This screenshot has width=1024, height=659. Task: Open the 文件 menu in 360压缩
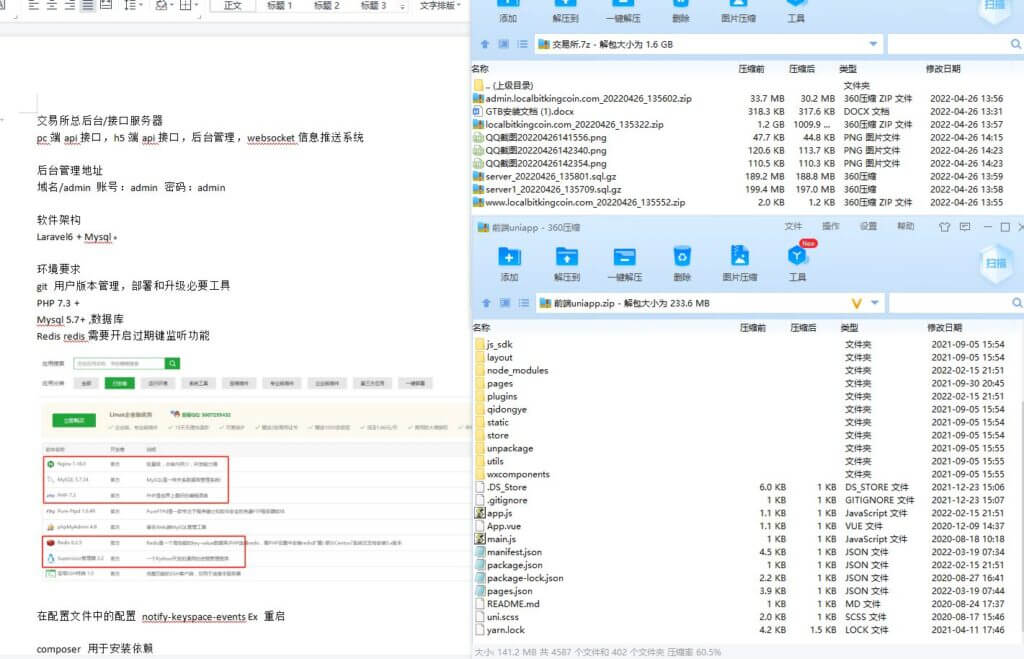click(x=793, y=227)
